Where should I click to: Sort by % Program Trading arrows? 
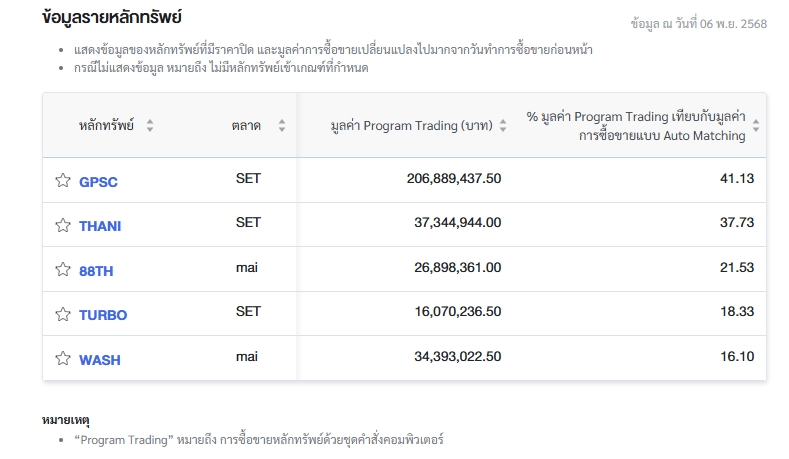756,126
